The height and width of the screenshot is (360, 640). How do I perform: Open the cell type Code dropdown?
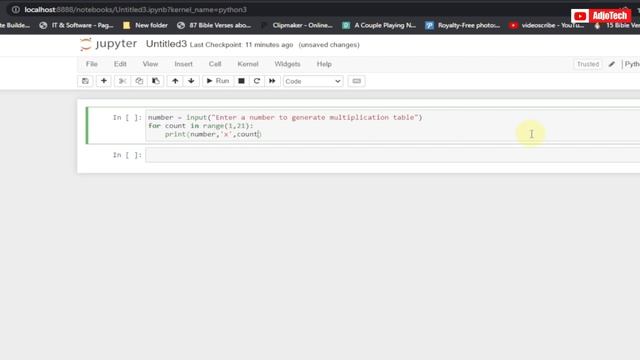(x=313, y=81)
